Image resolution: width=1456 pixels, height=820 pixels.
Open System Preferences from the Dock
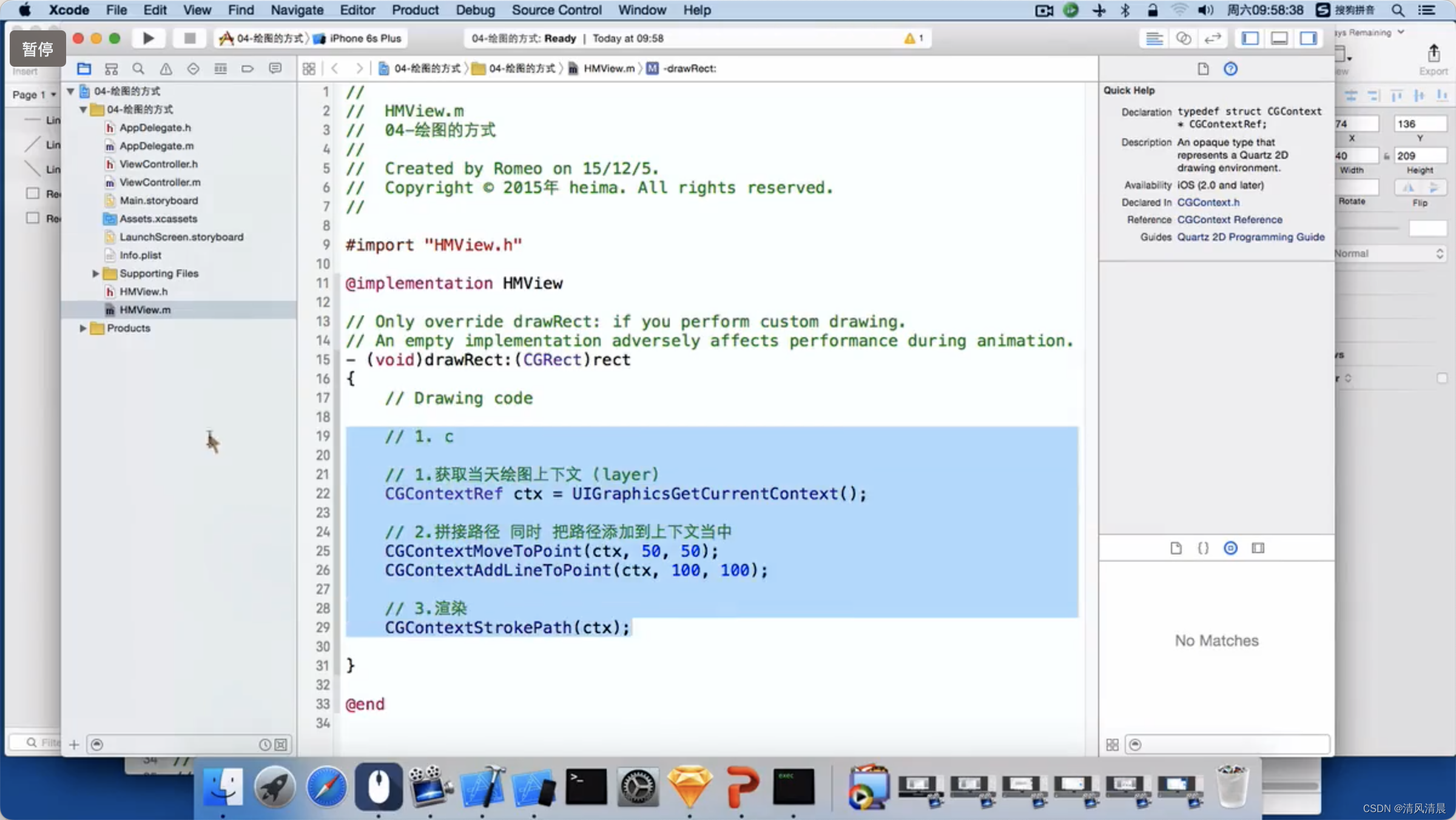coord(638,787)
